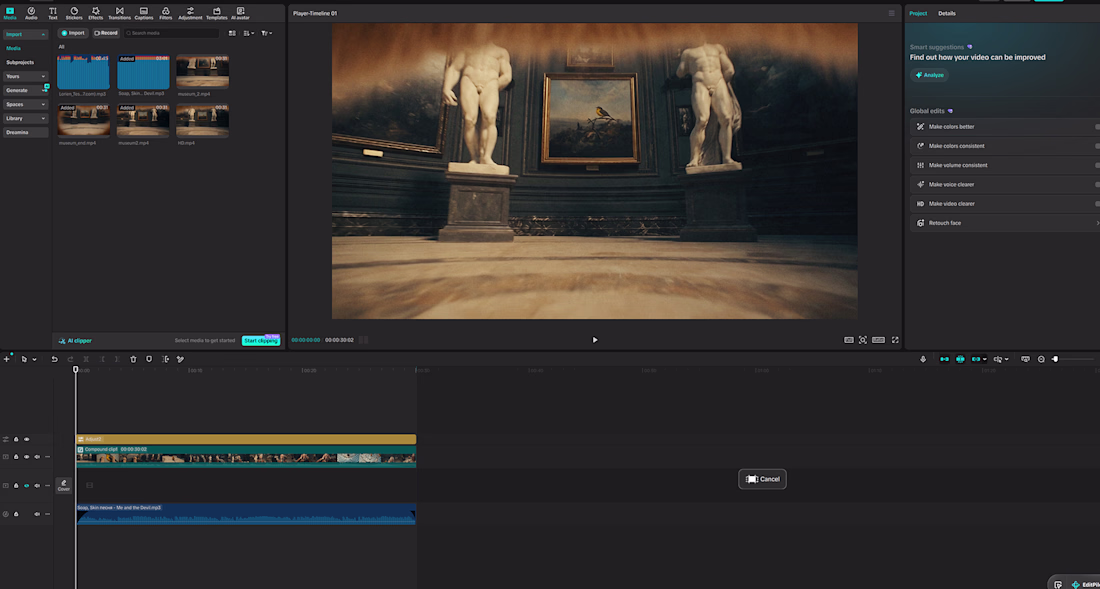Select Subprojects in the left sidebar
The image size is (1100, 589).
(20, 62)
